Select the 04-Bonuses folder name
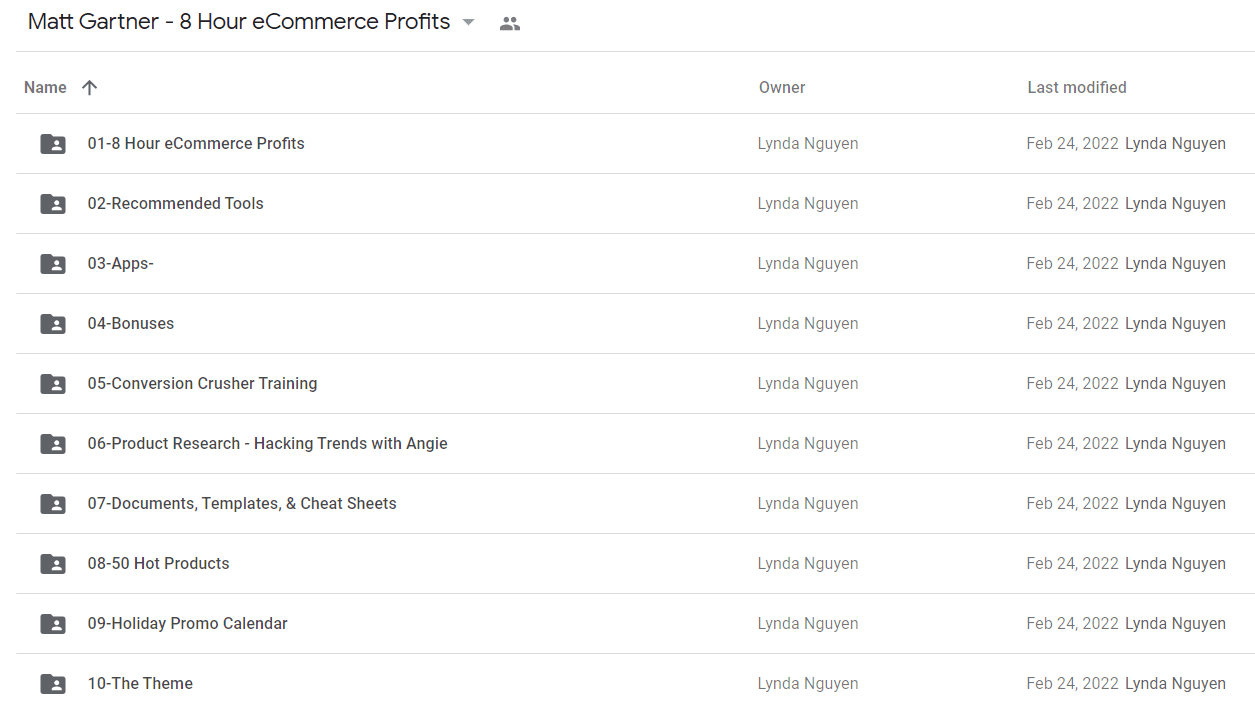The image size is (1255, 709). click(x=130, y=323)
